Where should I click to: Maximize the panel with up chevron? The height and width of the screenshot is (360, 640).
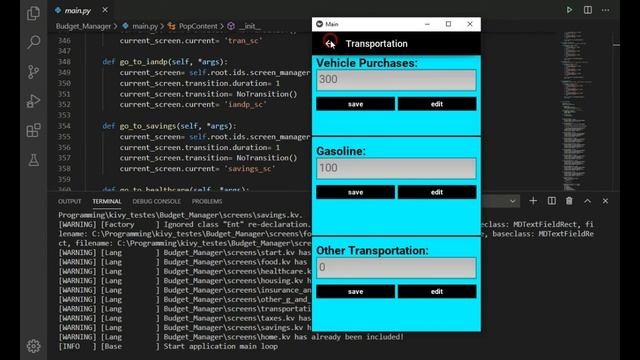587,201
